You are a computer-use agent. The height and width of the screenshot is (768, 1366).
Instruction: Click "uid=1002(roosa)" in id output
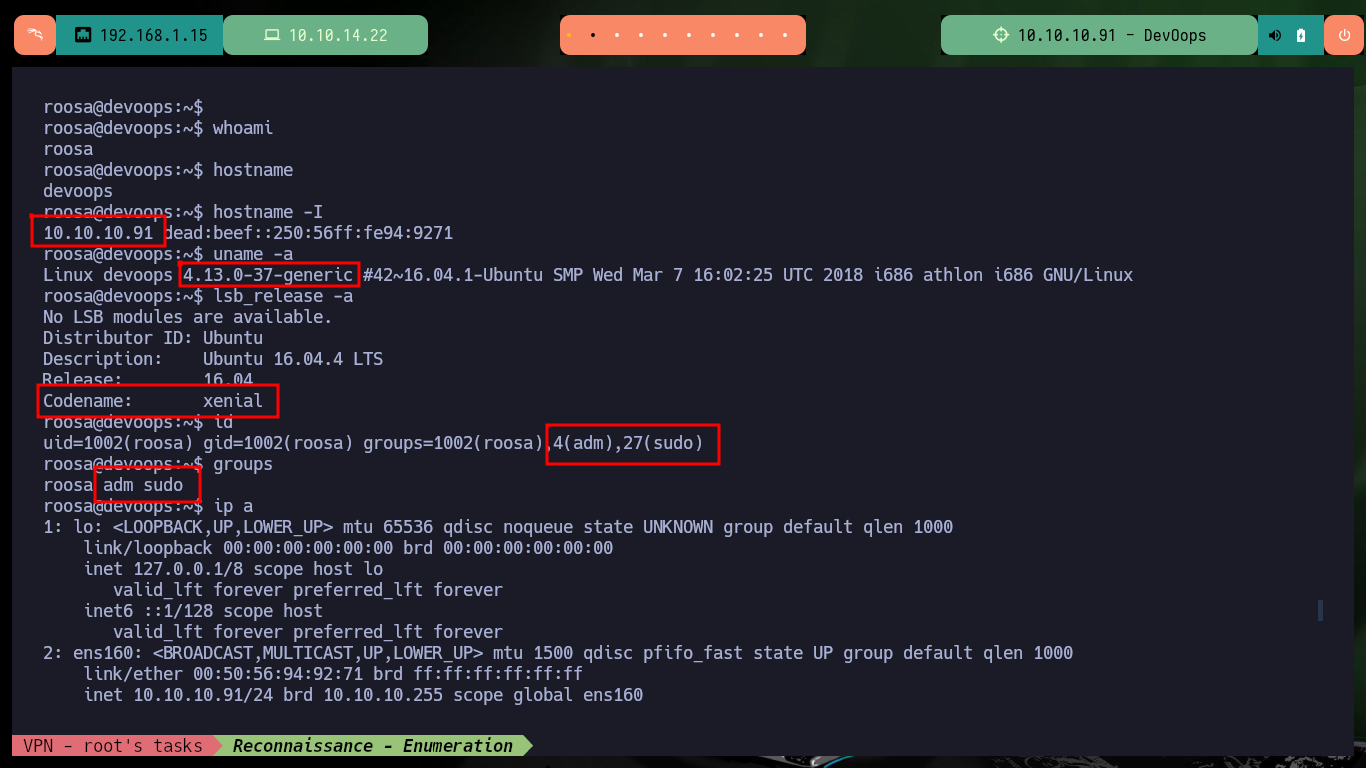(118, 443)
